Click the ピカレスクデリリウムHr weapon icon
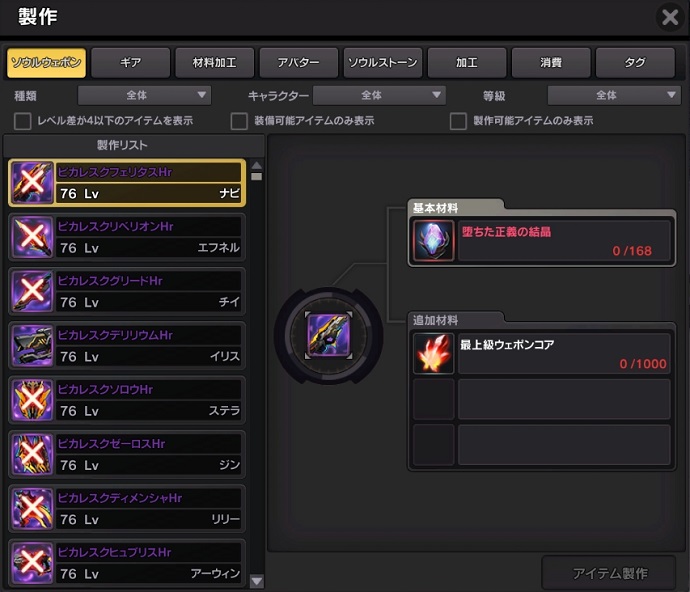The height and width of the screenshot is (592, 690). 32,346
